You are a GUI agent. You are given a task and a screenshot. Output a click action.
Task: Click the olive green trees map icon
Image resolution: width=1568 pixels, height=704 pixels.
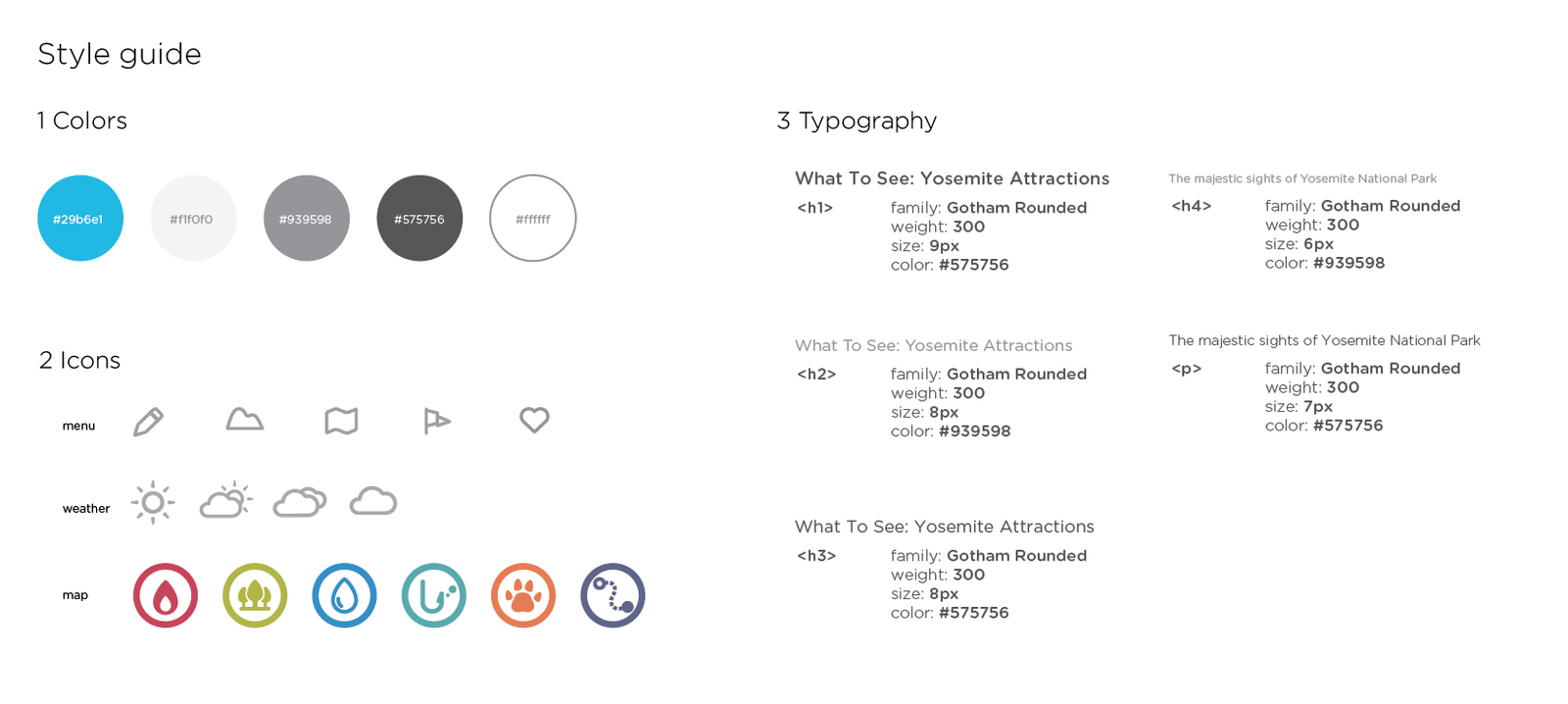pyautogui.click(x=255, y=595)
